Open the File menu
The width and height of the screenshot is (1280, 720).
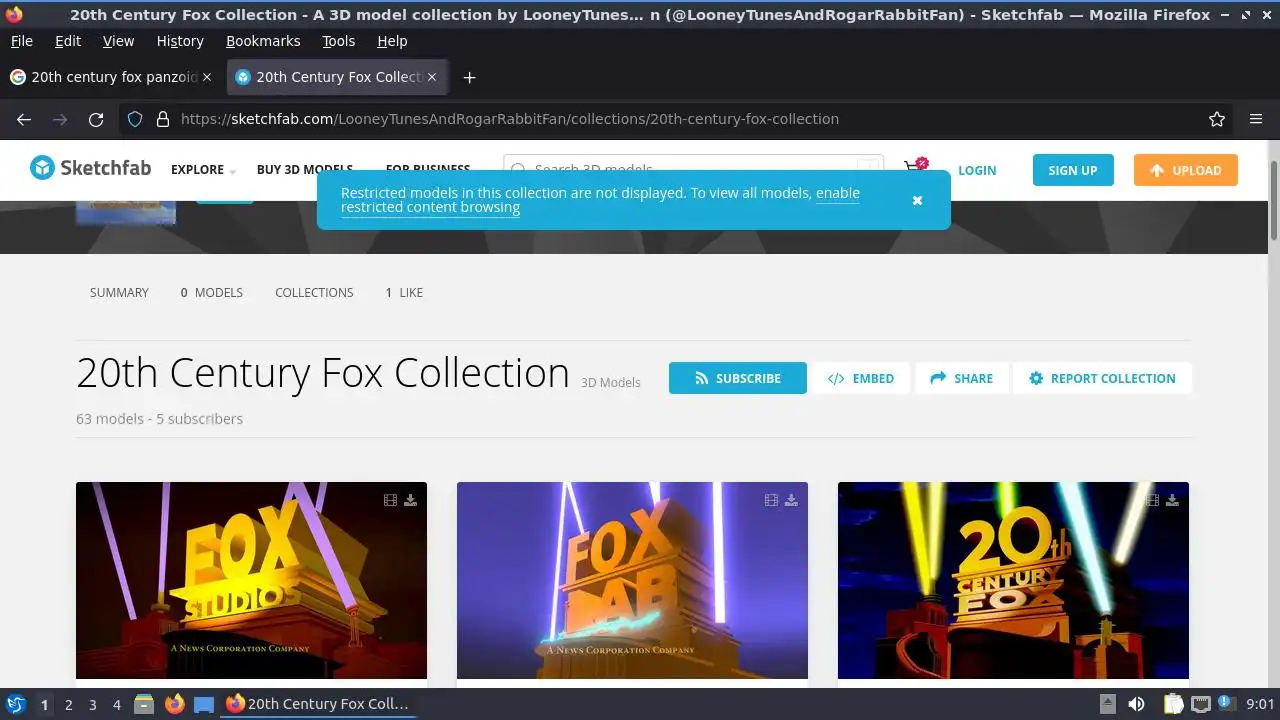(21, 41)
